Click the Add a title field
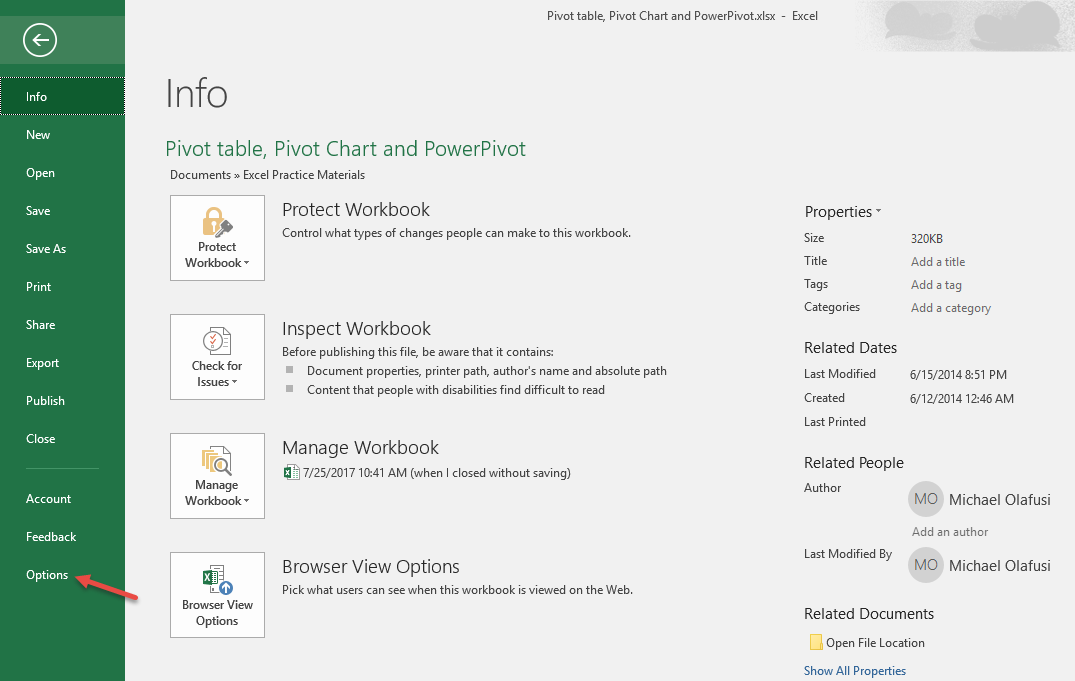Image resolution: width=1075 pixels, height=681 pixels. (x=937, y=261)
